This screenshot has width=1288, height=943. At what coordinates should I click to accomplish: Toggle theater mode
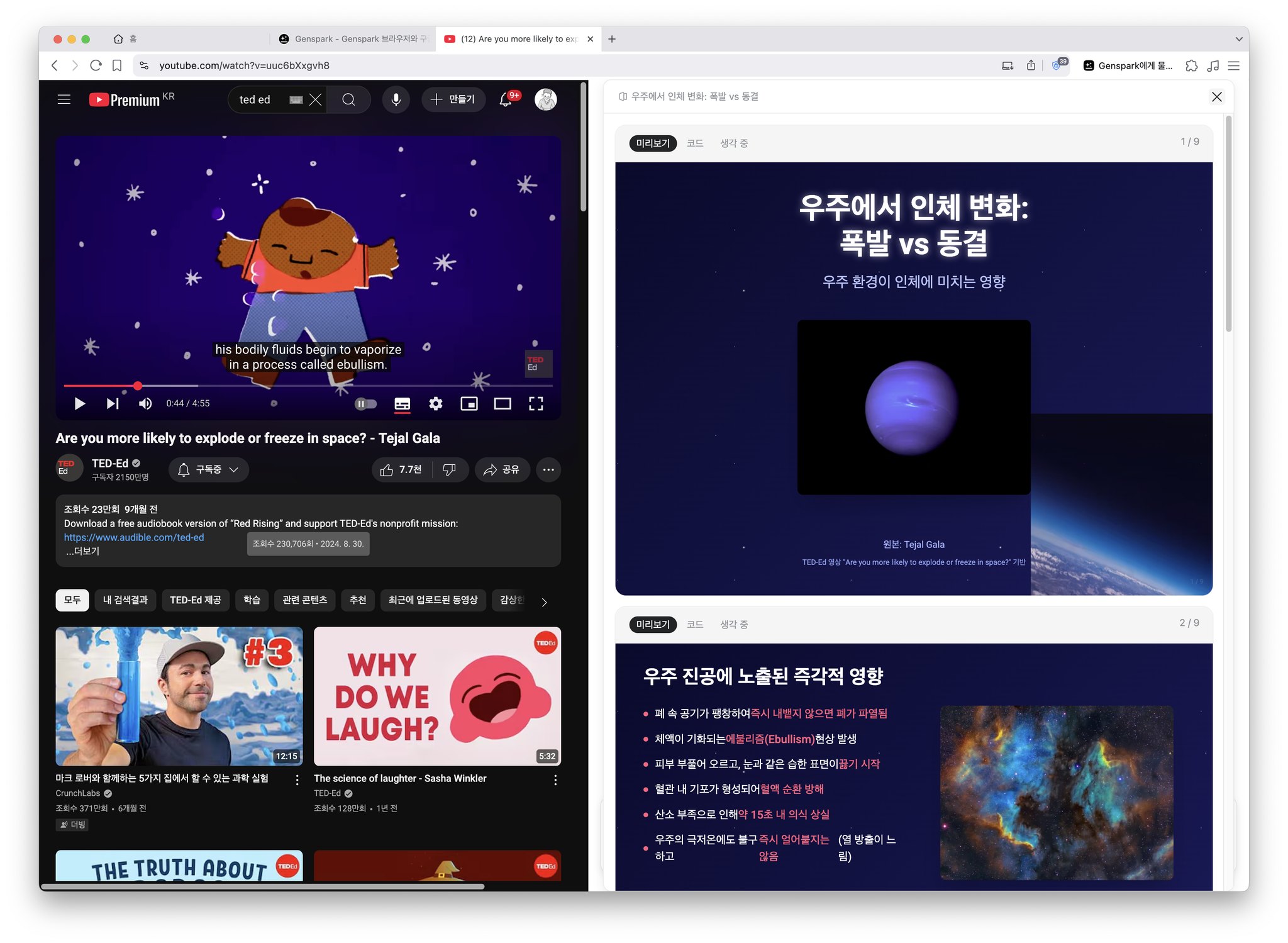coord(502,403)
